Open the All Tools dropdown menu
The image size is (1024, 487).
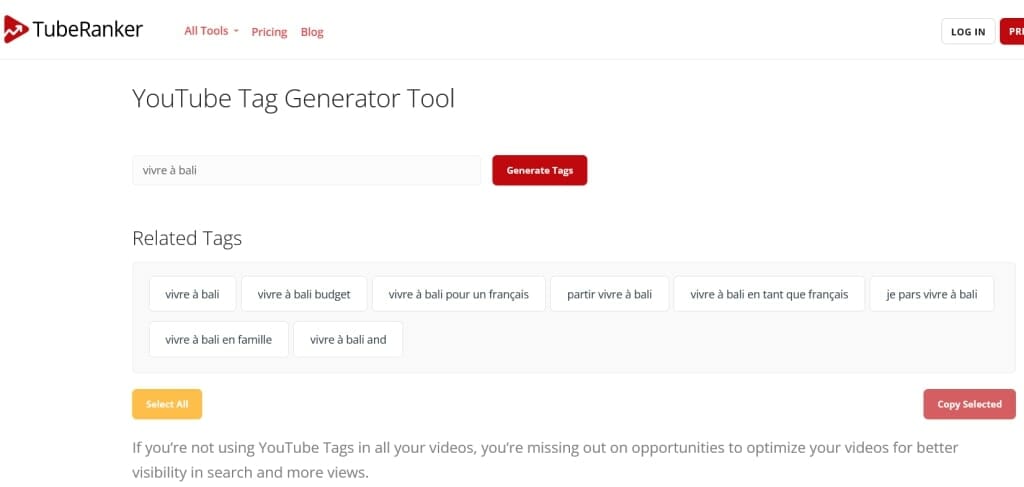211,31
